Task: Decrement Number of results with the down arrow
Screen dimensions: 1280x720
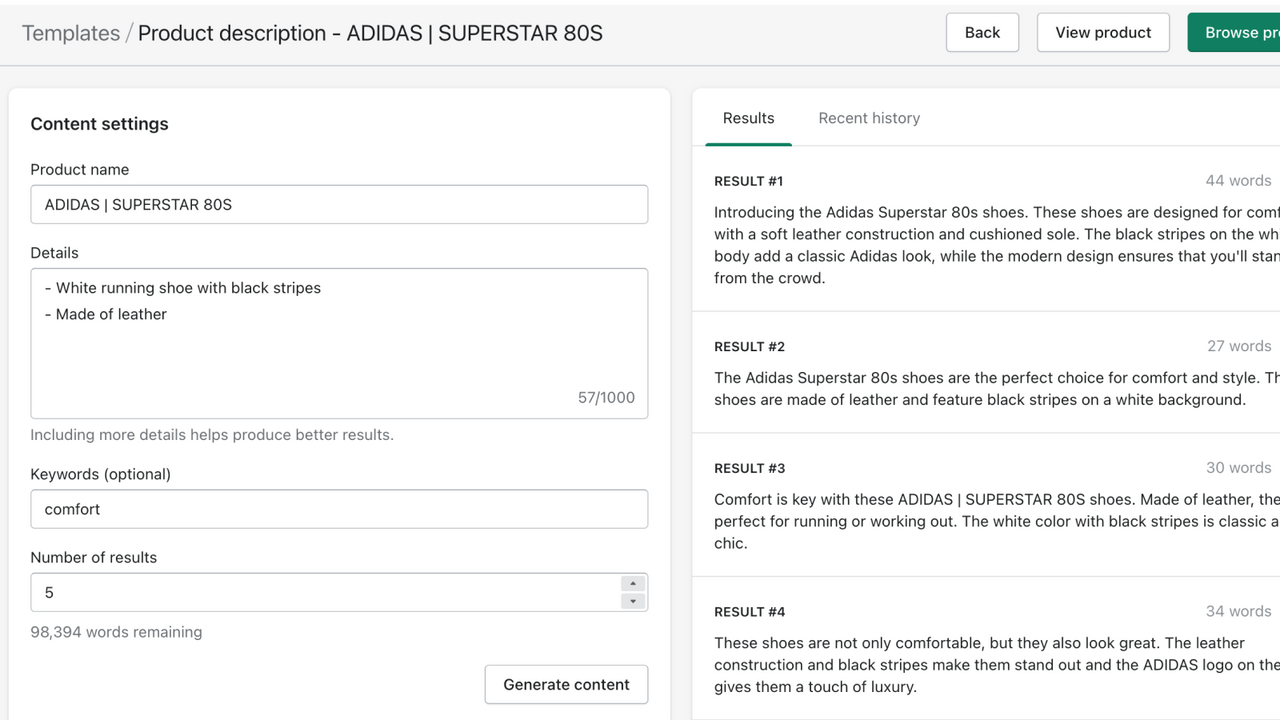Action: pyautogui.click(x=632, y=599)
